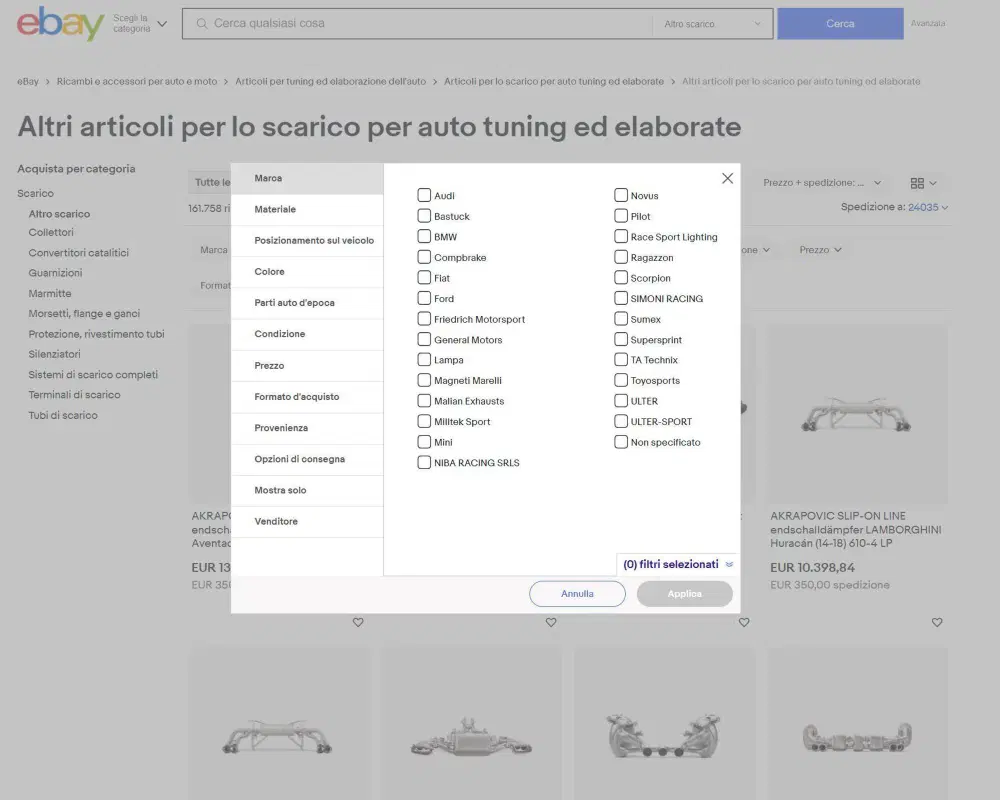Open the Marca filter dropdown behind the dialog
The image size is (1000, 800).
(x=214, y=250)
